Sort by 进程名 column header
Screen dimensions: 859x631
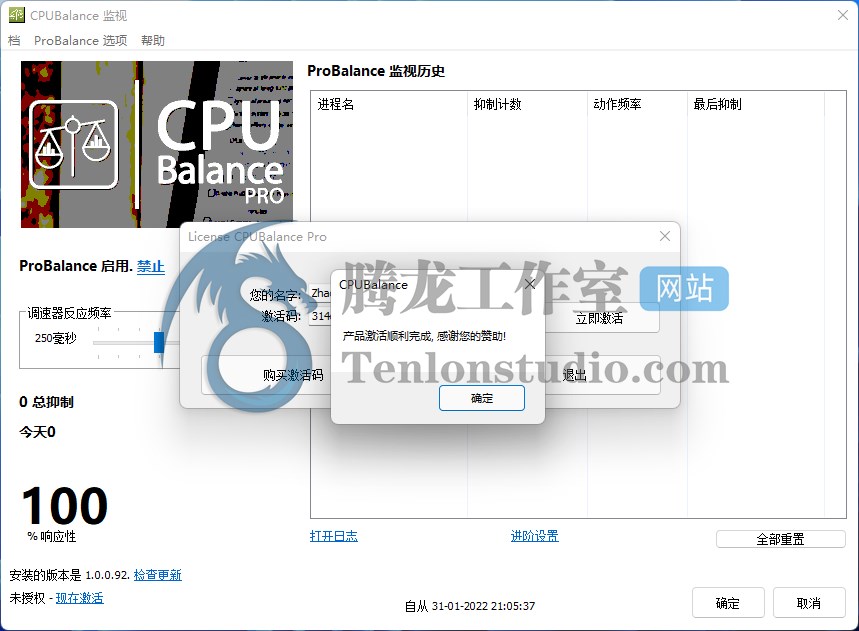point(389,104)
